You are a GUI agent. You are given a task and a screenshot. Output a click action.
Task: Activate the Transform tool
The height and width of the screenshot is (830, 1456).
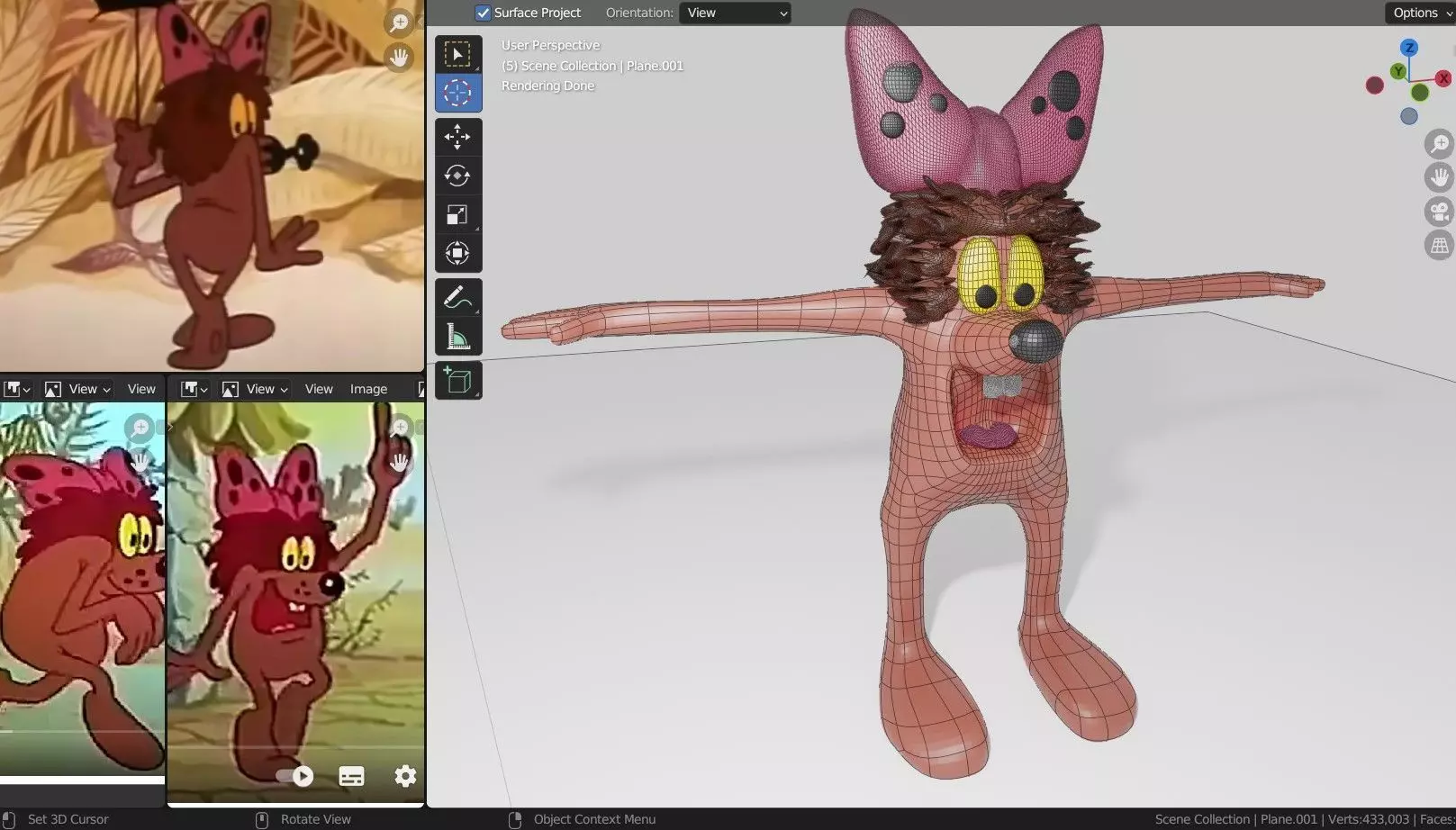457,253
